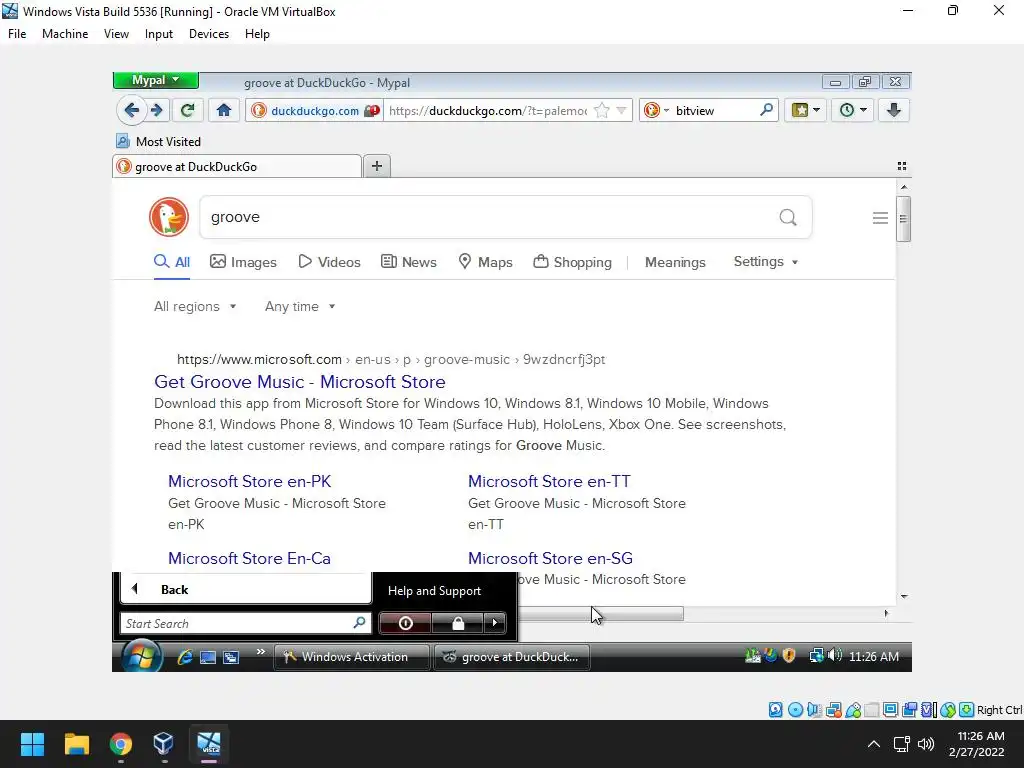Open Help and Support in the Start menu
The height and width of the screenshot is (768, 1024).
tap(434, 590)
